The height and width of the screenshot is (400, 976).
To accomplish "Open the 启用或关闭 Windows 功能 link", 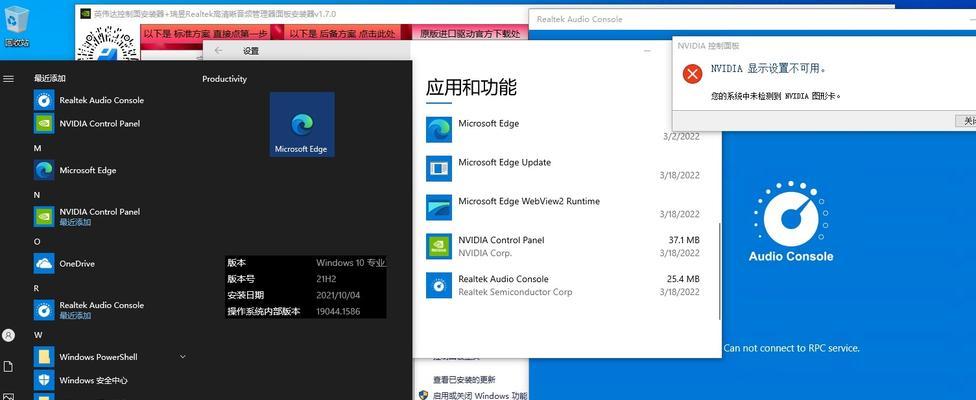I will [x=480, y=395].
